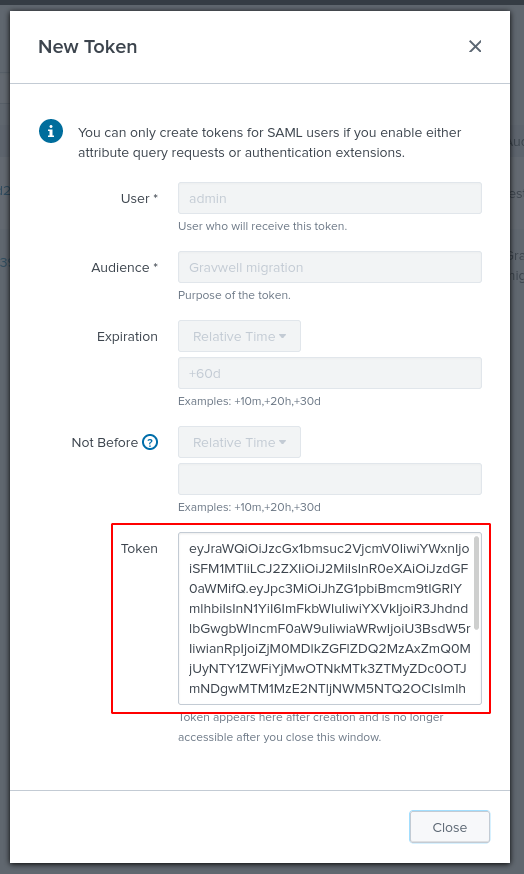This screenshot has width=524, height=874.
Task: Click the Not Before label text
Action: (x=105, y=443)
